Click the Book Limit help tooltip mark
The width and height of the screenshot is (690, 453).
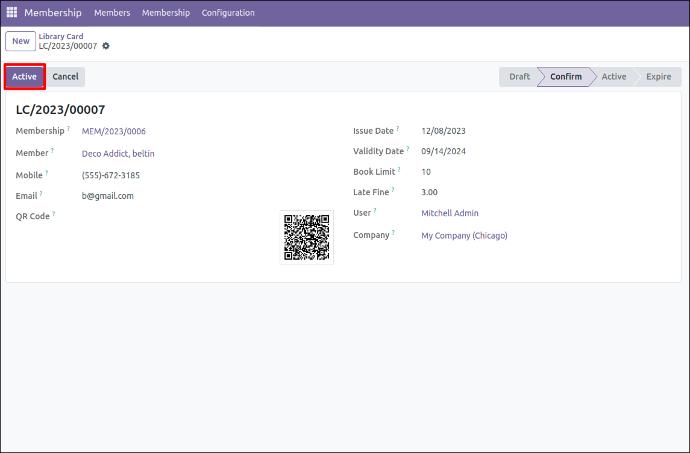[399, 169]
